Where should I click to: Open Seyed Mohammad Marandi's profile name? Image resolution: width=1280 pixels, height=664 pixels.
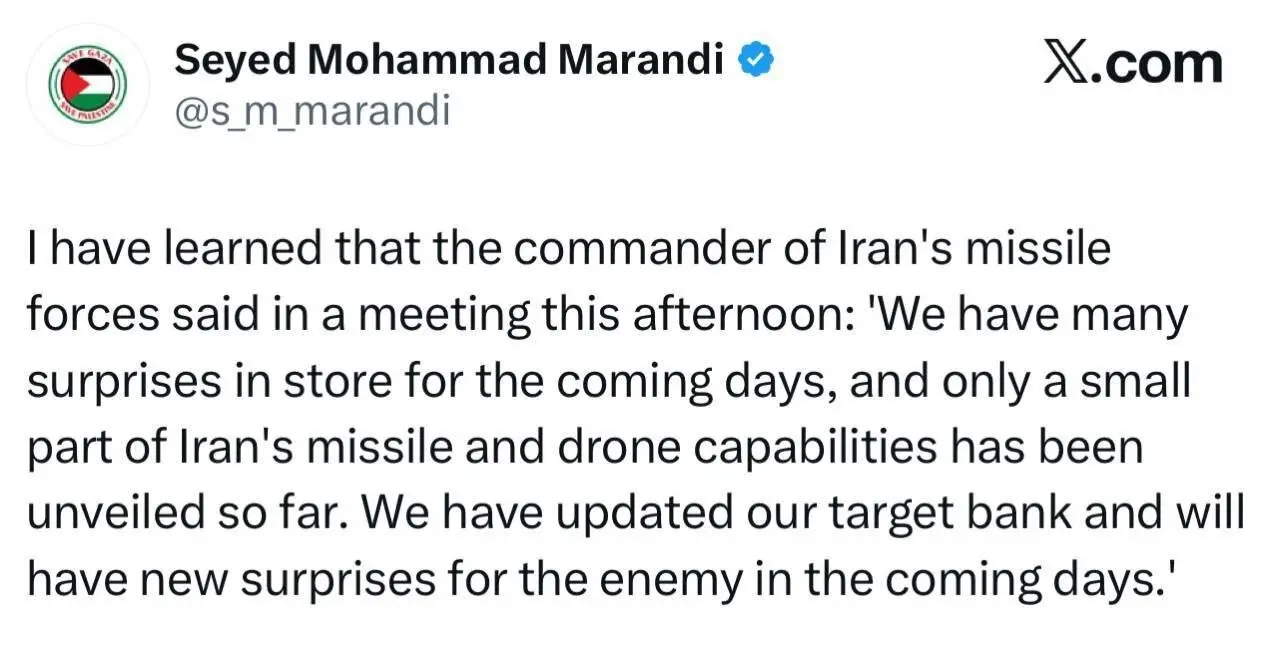(449, 62)
